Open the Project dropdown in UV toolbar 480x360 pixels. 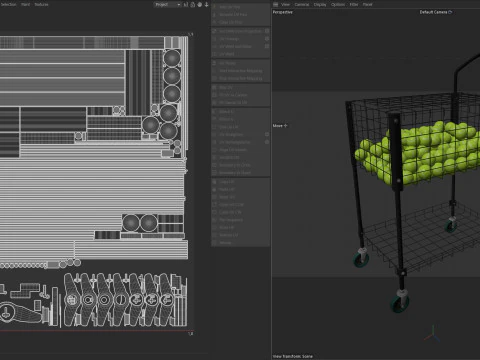167,4
